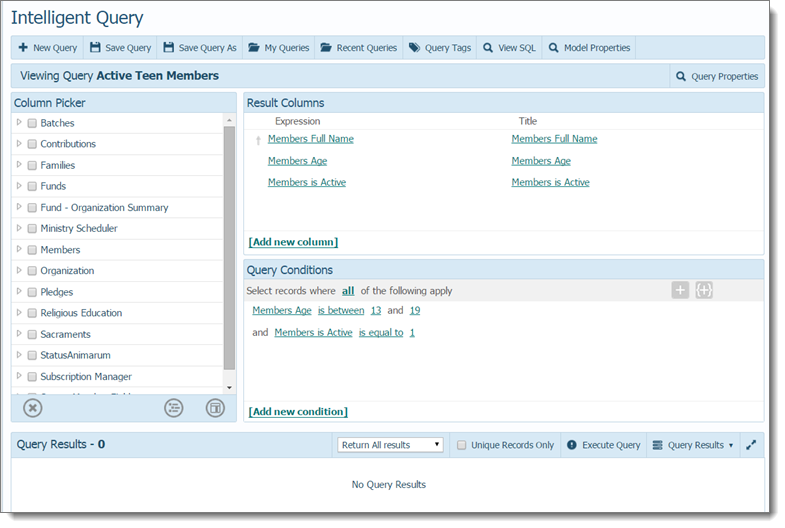Open the Return All results dropdown
785x528 pixels.
pyautogui.click(x=390, y=445)
